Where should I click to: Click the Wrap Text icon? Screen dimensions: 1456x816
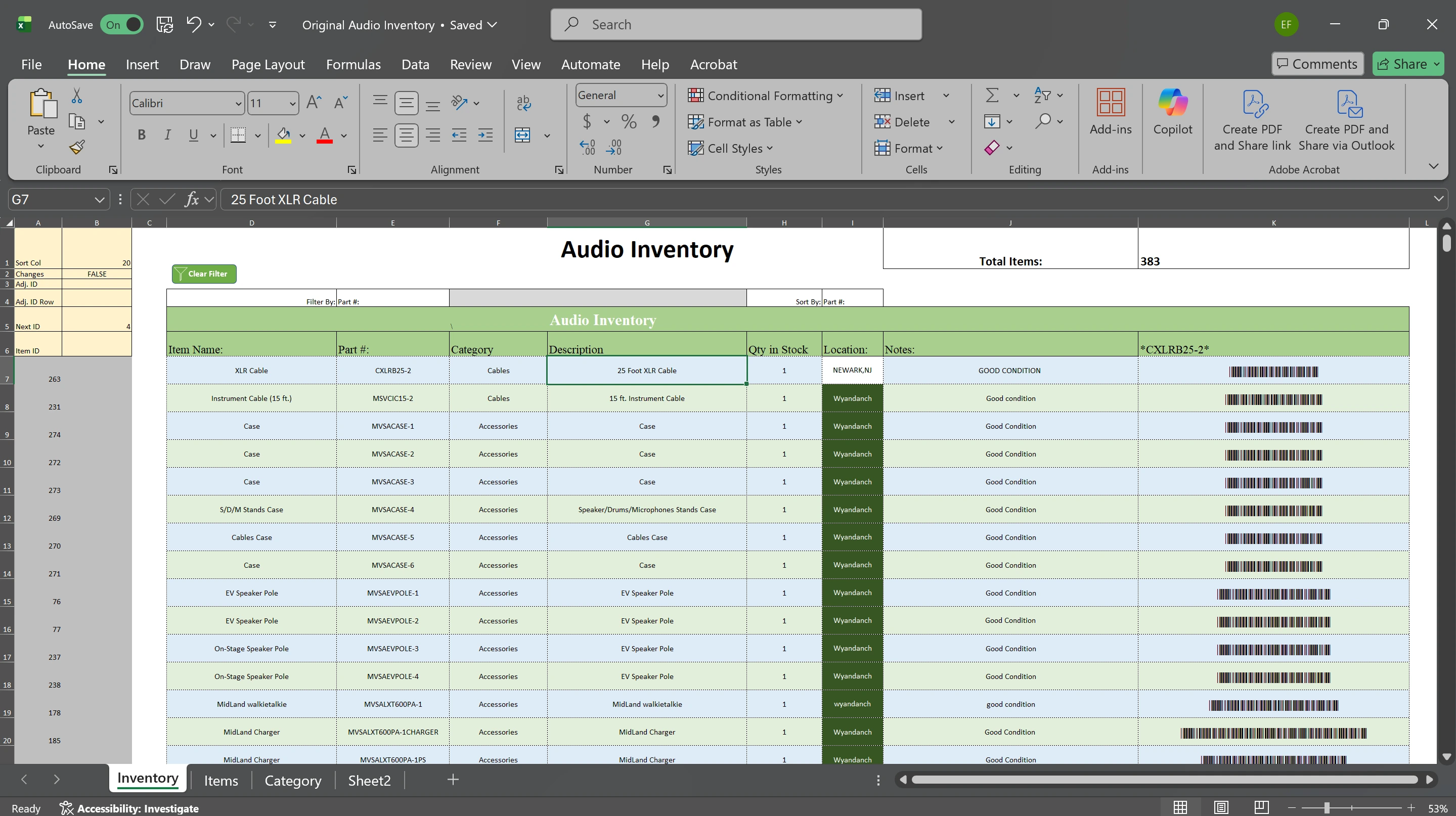click(523, 103)
